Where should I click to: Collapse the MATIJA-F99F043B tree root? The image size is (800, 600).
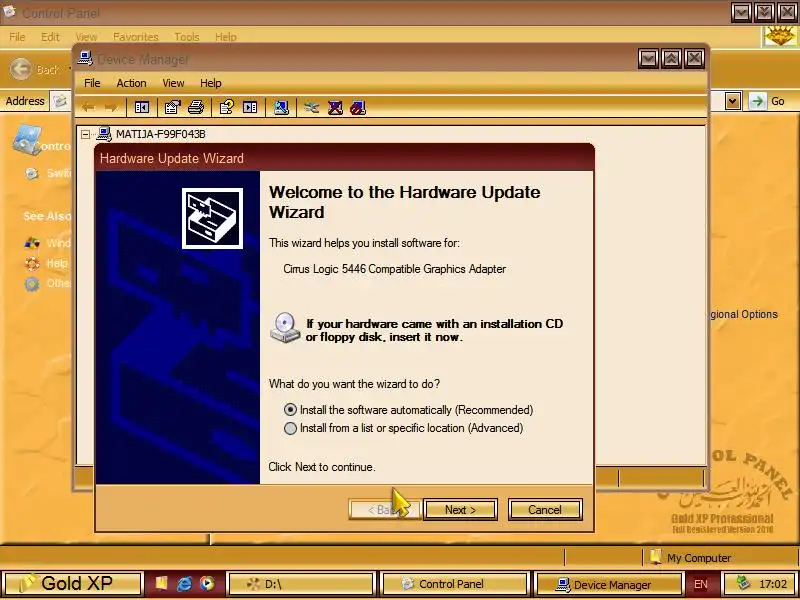click(85, 134)
